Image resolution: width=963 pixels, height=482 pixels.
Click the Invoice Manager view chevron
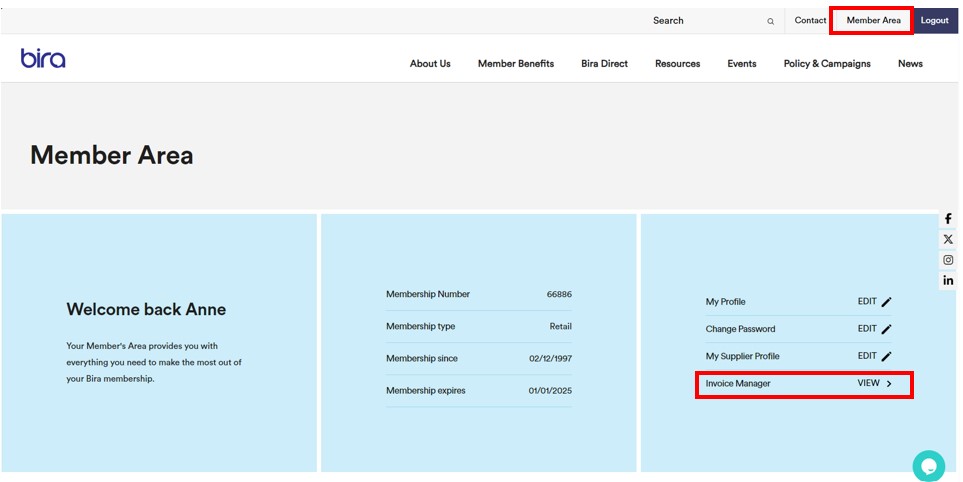889,383
